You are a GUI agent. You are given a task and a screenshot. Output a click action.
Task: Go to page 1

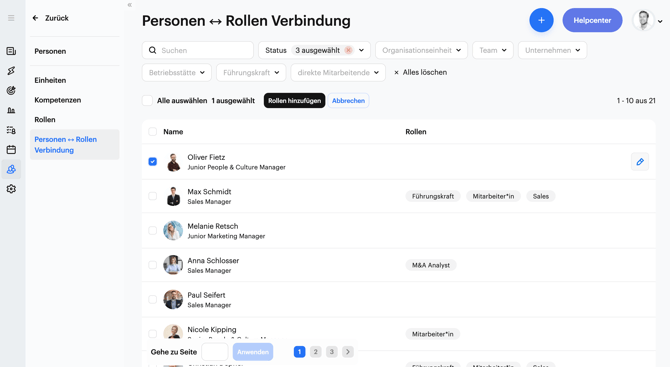pos(300,352)
